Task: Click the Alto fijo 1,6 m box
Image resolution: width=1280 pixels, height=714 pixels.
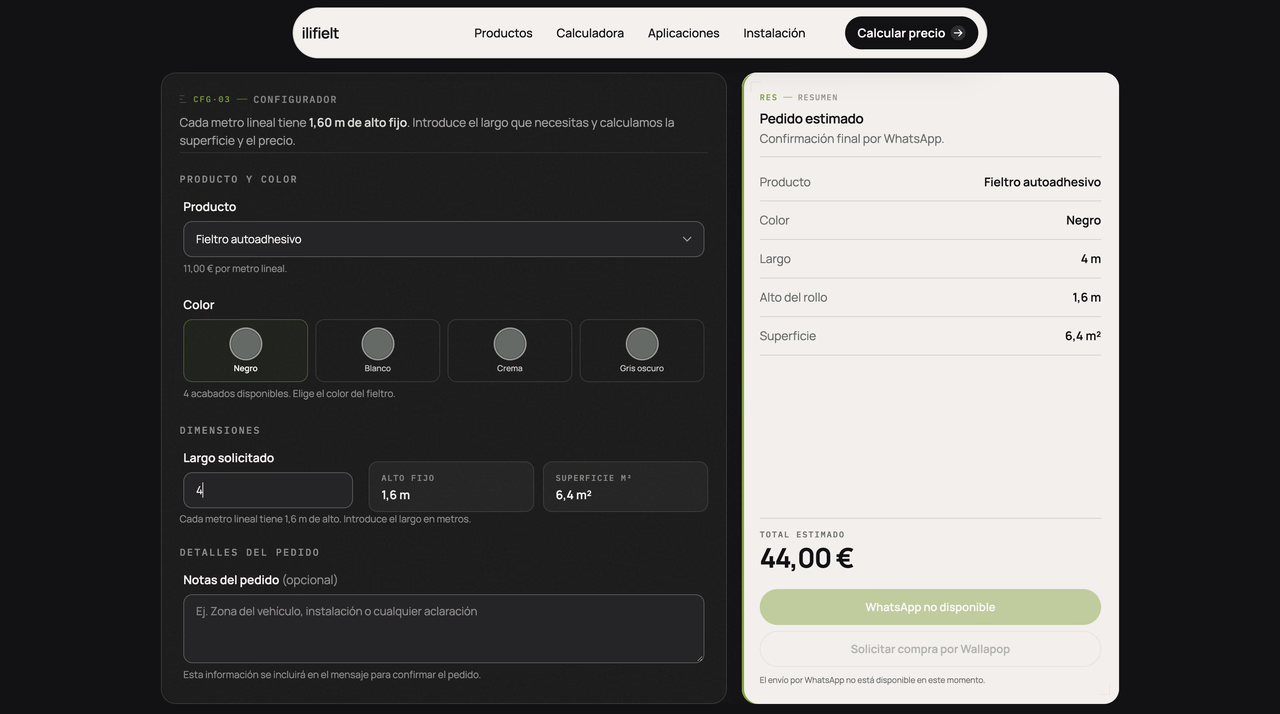Action: click(x=451, y=486)
